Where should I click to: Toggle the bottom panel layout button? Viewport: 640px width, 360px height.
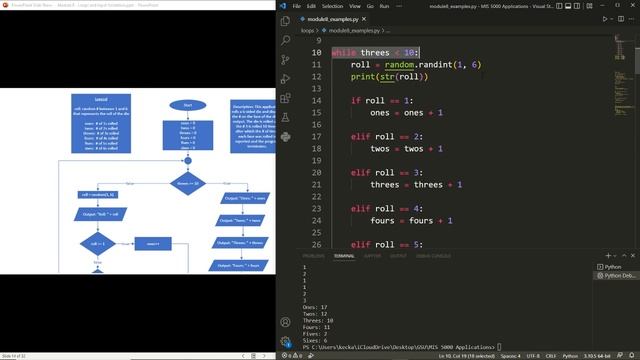pyautogui.click(x=568, y=6)
